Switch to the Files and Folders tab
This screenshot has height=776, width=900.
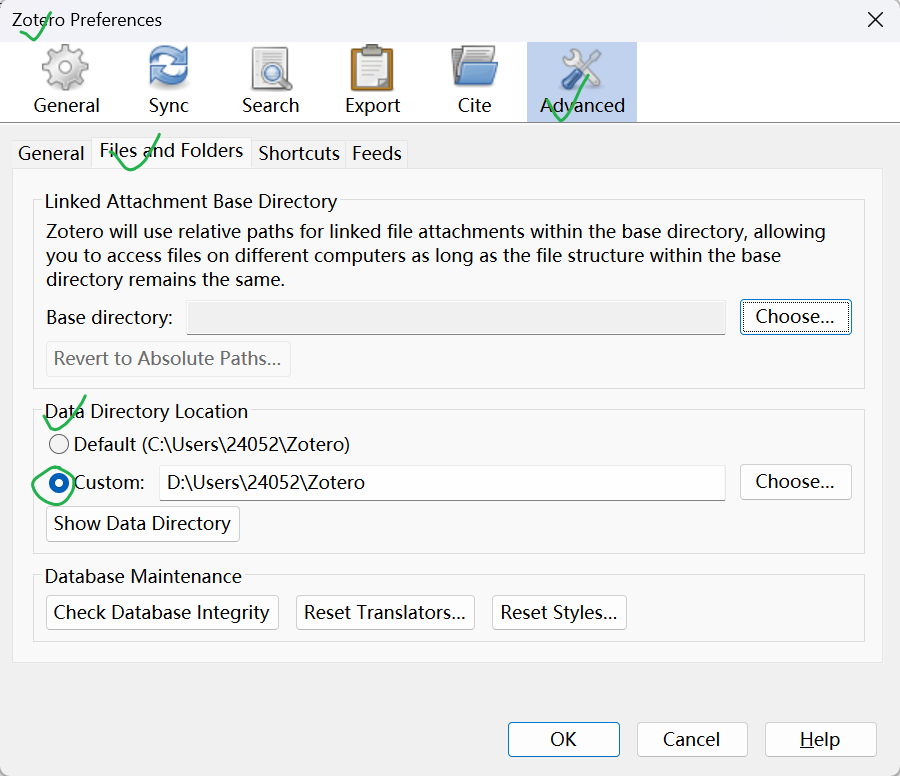pyautogui.click(x=171, y=151)
